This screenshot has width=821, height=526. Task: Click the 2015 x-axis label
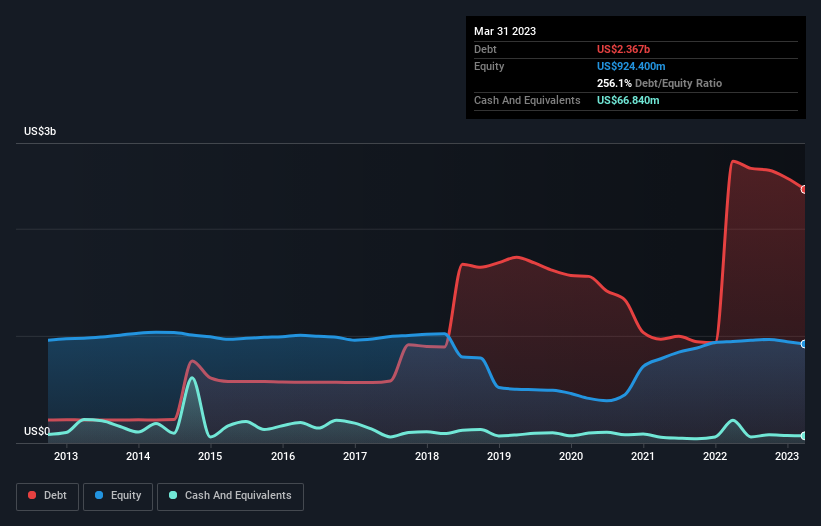click(210, 456)
